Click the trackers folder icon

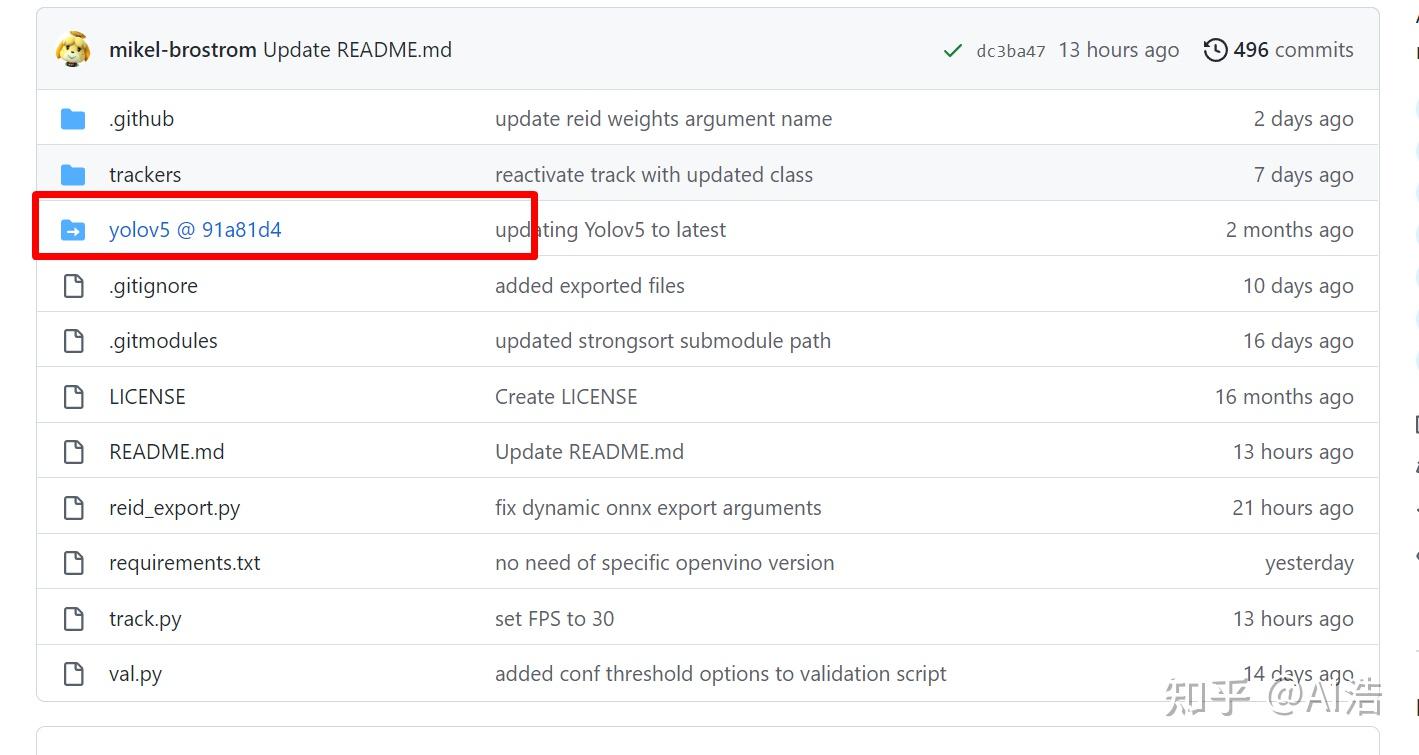point(73,175)
